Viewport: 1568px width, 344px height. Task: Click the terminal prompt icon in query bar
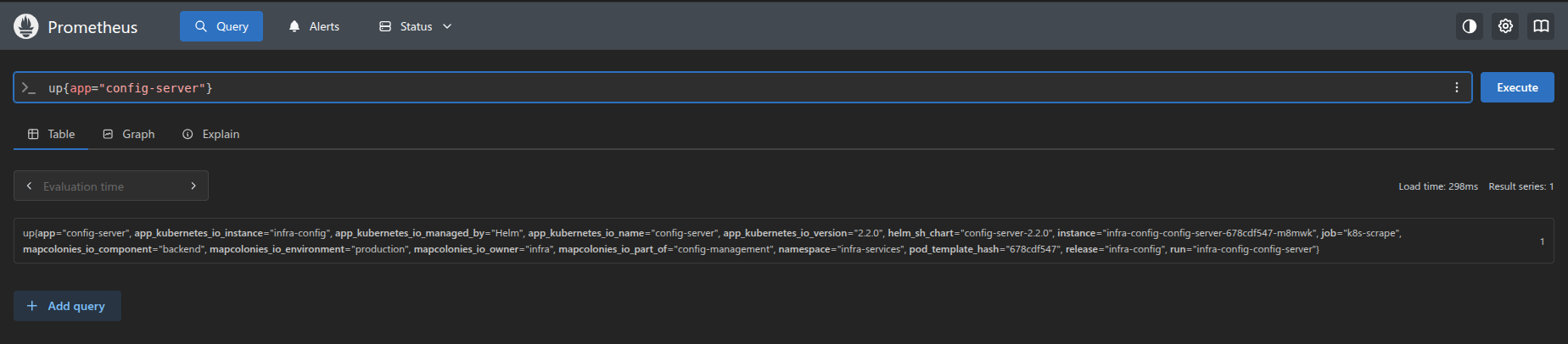[x=29, y=87]
